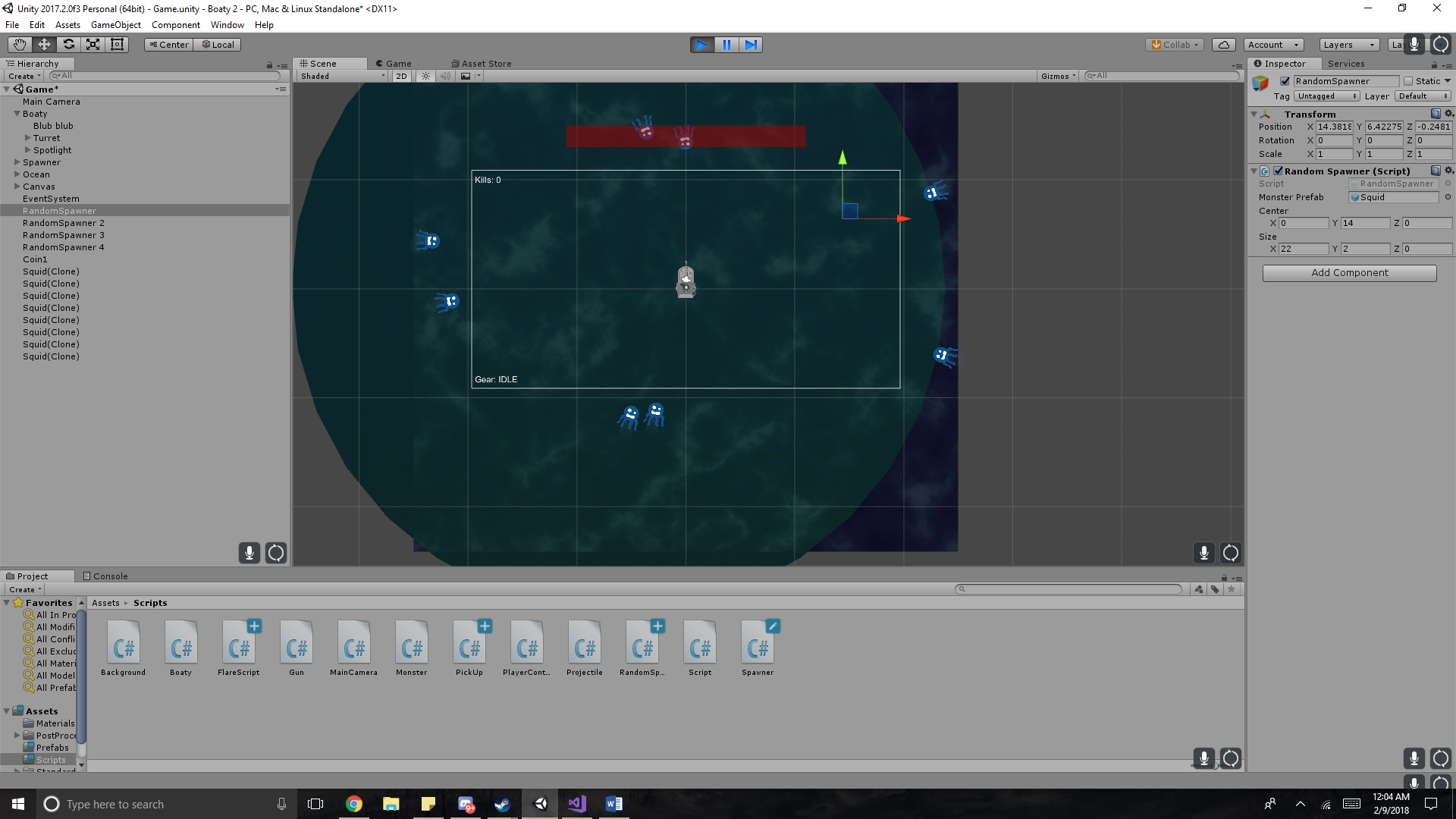
Task: Open the GameObject menu
Action: [x=115, y=25]
